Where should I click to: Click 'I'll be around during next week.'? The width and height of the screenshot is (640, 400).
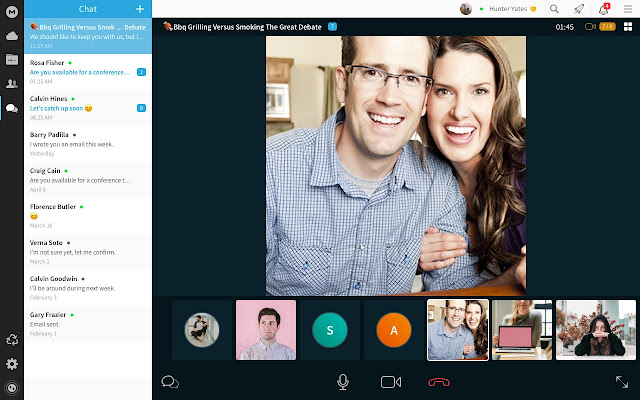point(72,288)
